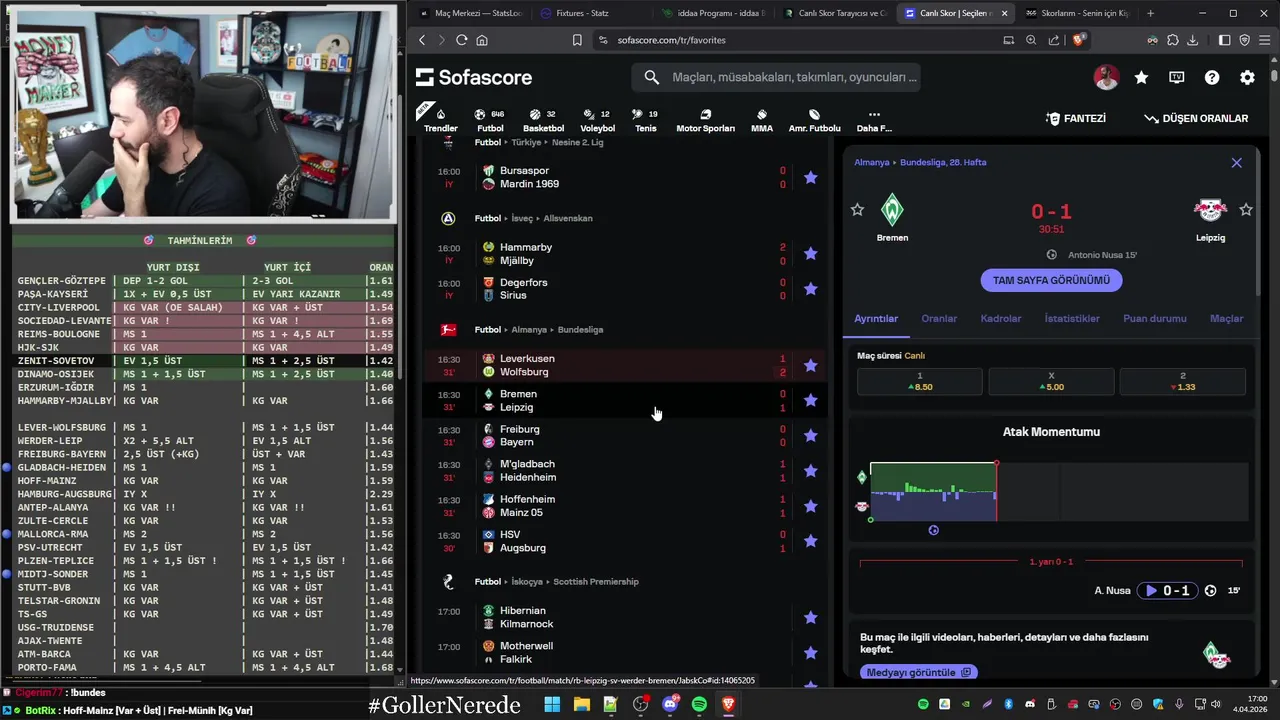Toggle favorite star for Degerfors match

(x=810, y=289)
